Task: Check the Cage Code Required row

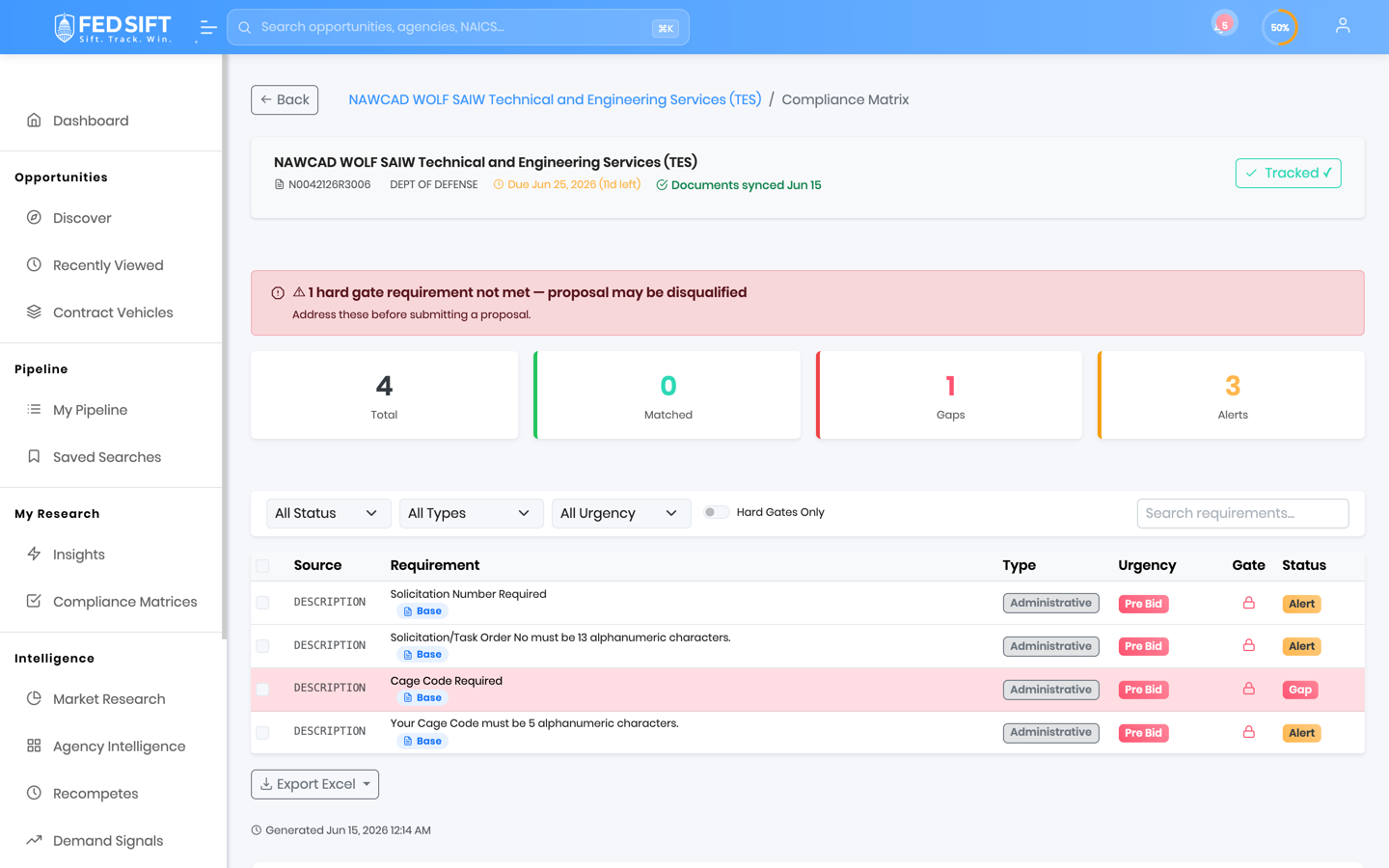Action: point(262,690)
